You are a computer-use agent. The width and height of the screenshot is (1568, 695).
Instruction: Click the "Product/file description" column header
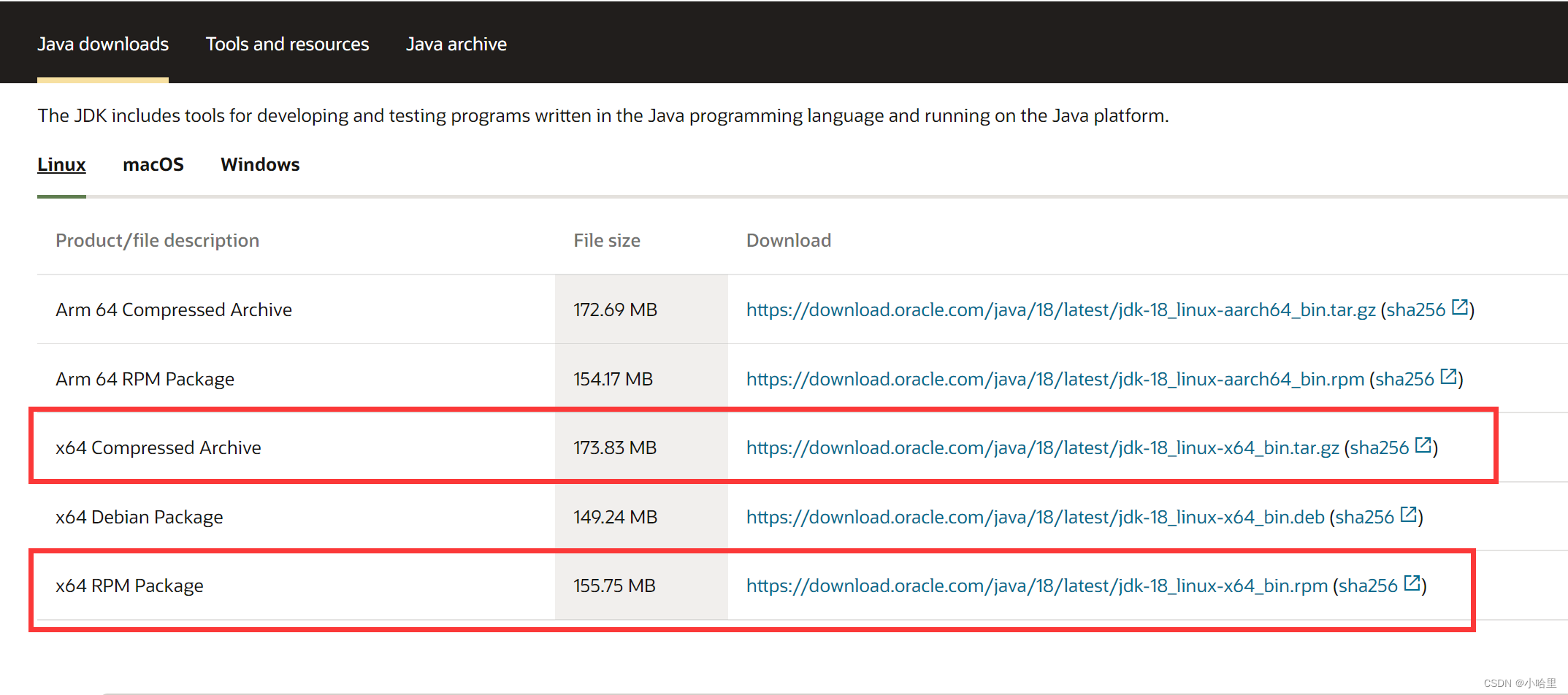[x=157, y=240]
